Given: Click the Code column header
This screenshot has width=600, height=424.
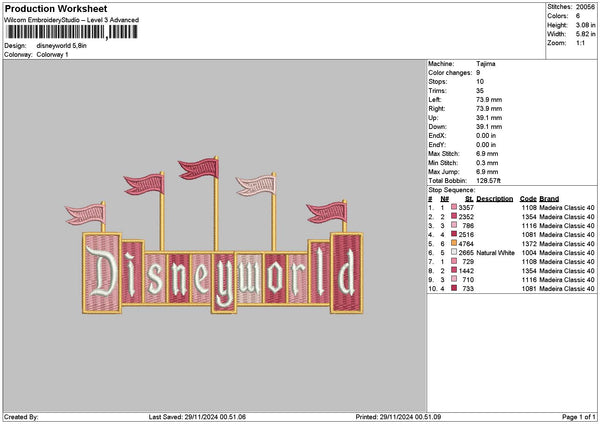Looking at the screenshot, I should [x=528, y=199].
